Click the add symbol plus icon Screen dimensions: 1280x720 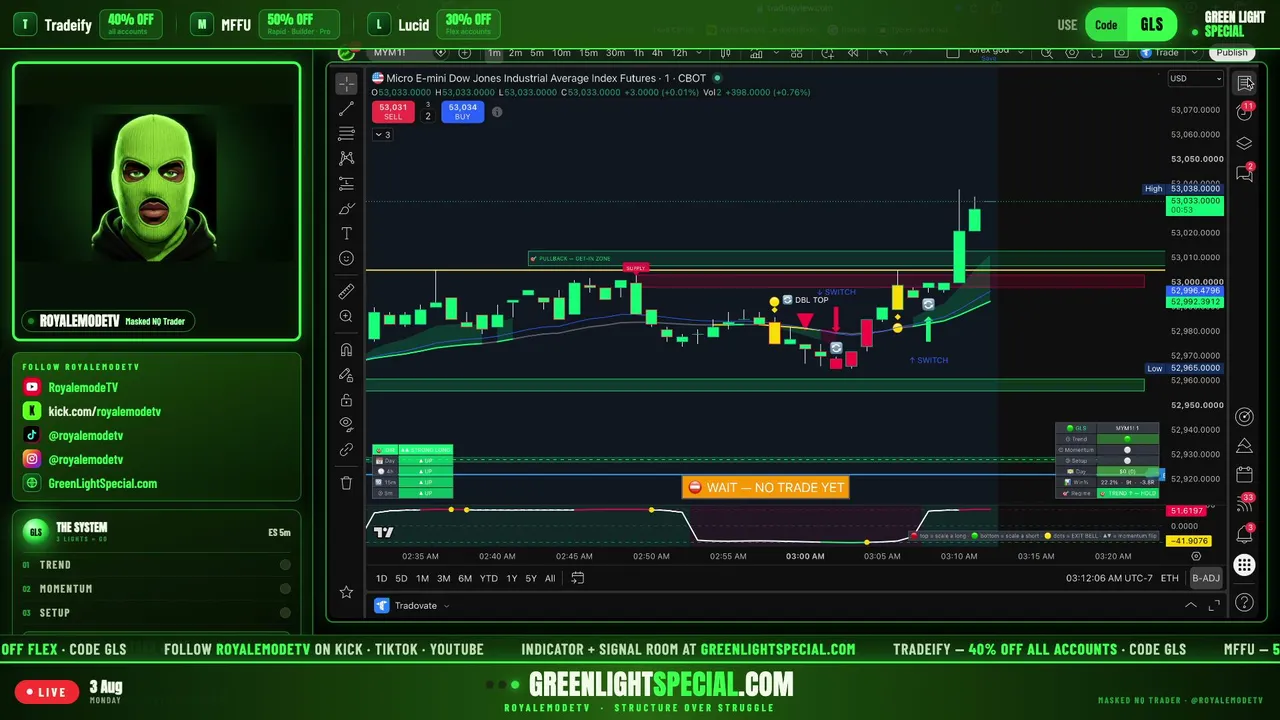[464, 53]
